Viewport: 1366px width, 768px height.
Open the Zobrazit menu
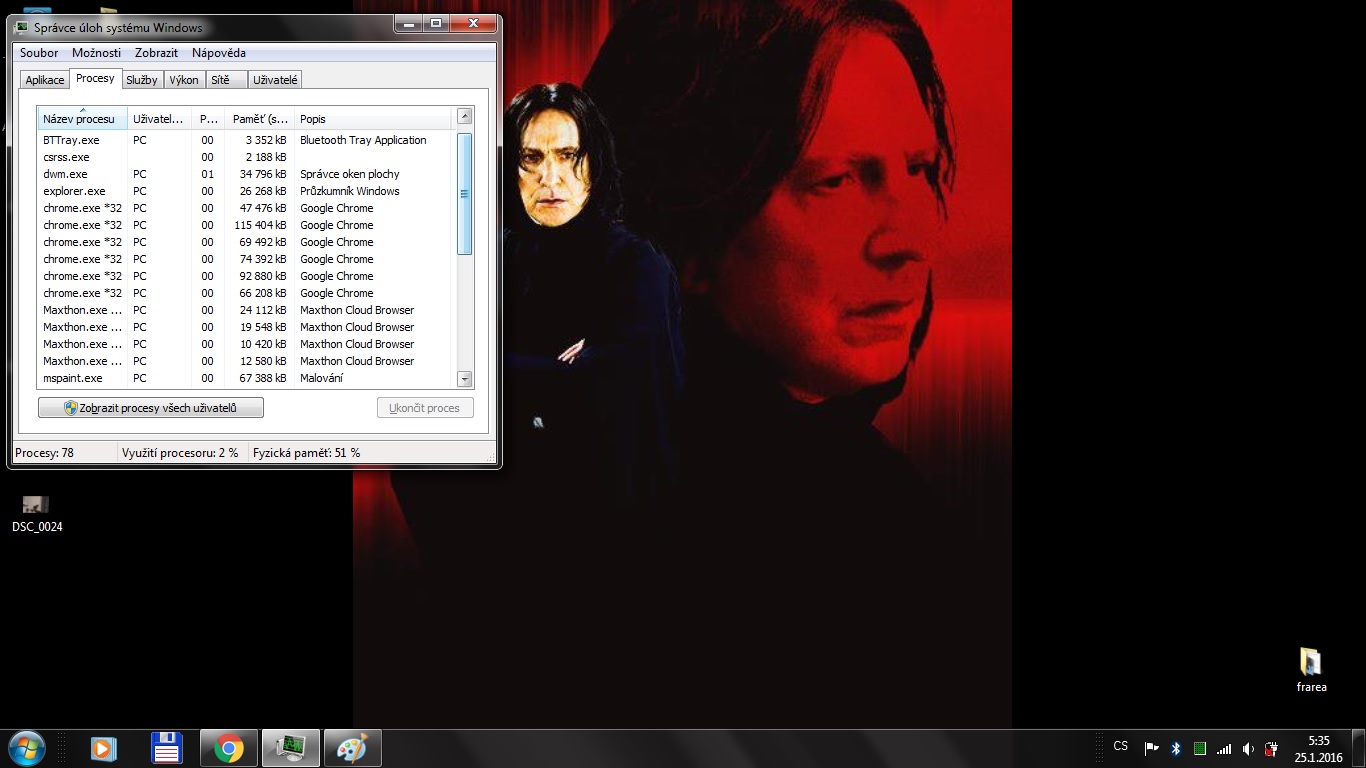pos(156,53)
